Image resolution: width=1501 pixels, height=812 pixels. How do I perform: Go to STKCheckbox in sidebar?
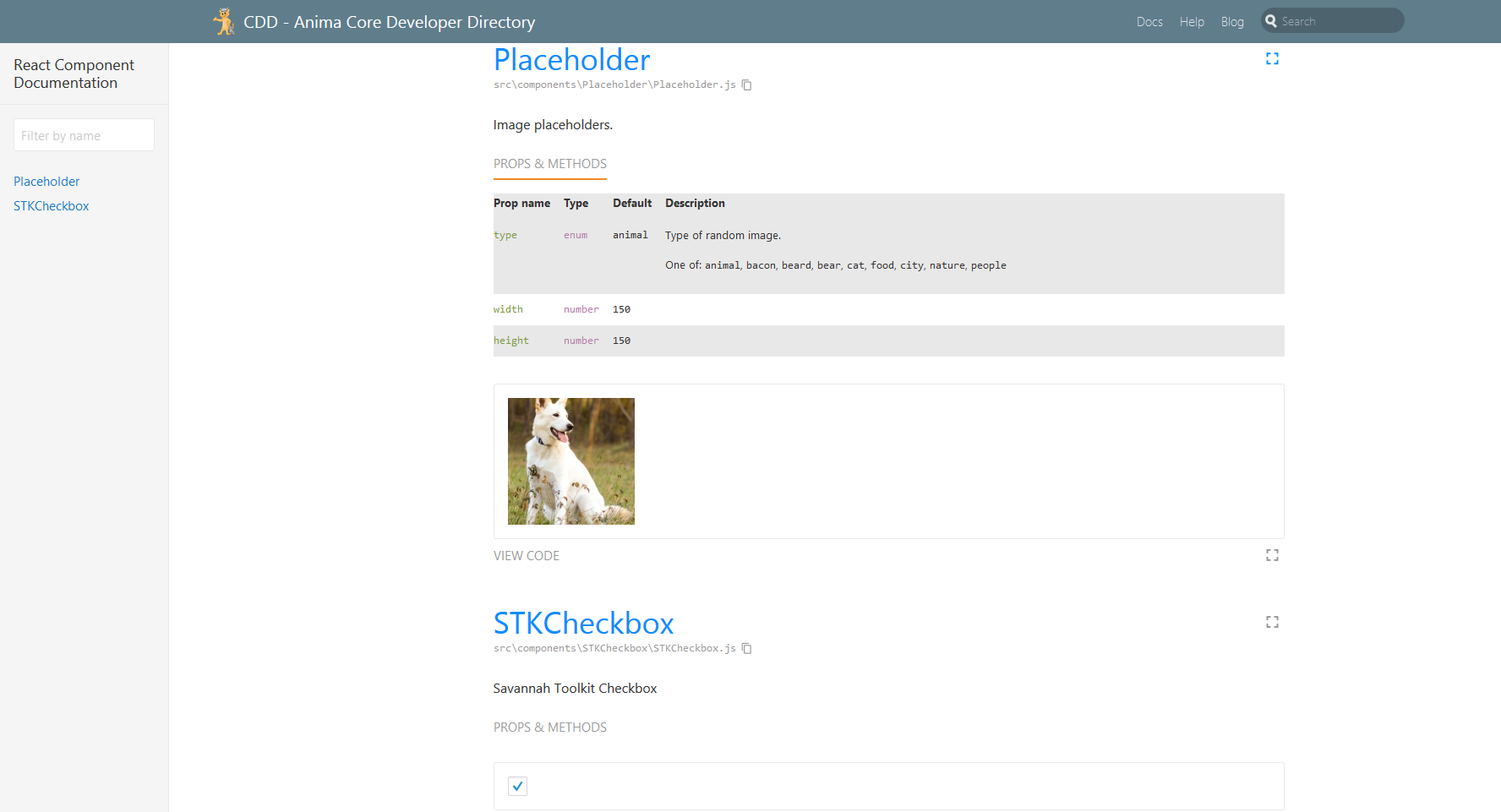pos(51,206)
